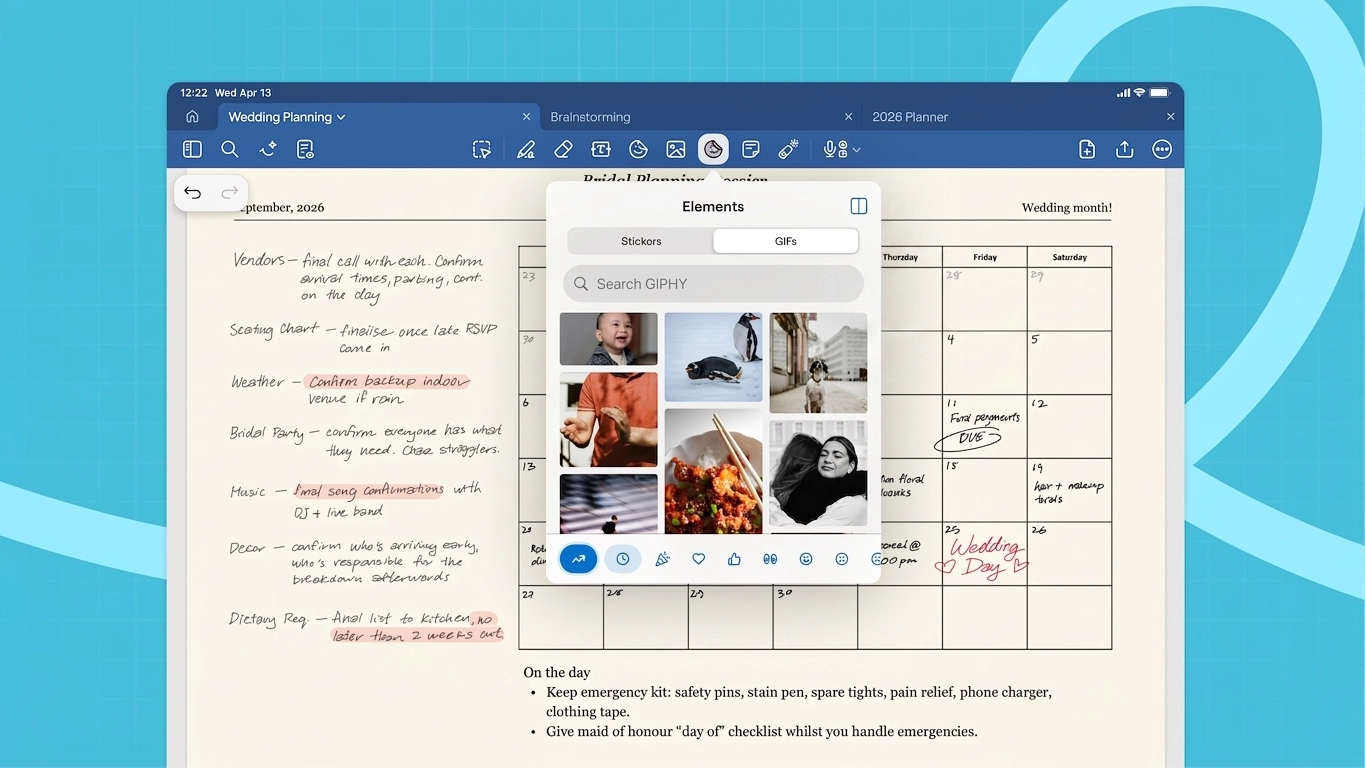Image resolution: width=1365 pixels, height=768 pixels.
Task: Click the 'Wedding month!' header text
Action: point(1066,208)
